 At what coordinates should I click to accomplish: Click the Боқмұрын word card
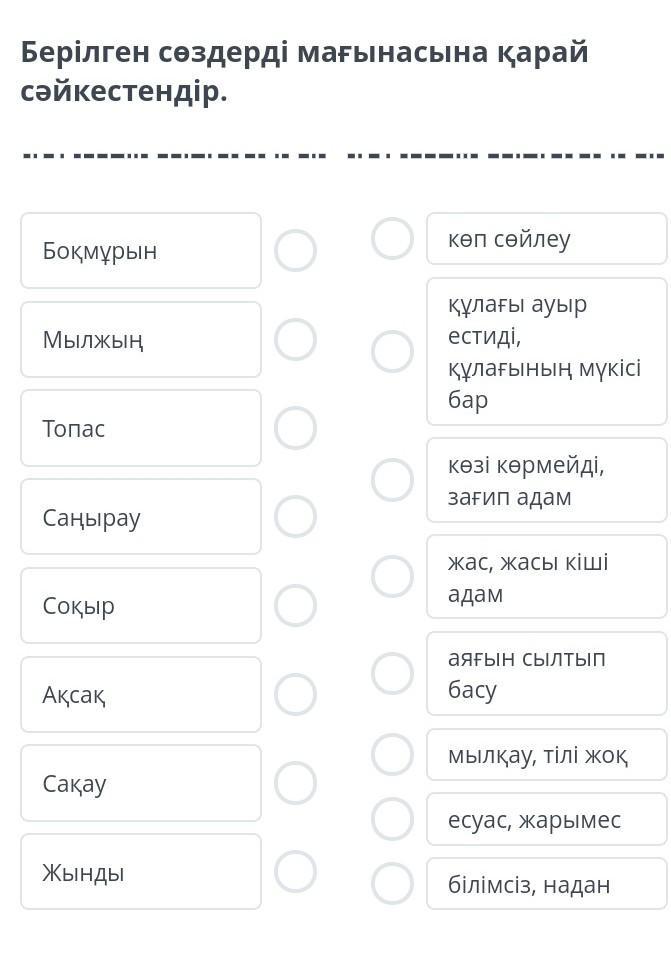tap(141, 251)
